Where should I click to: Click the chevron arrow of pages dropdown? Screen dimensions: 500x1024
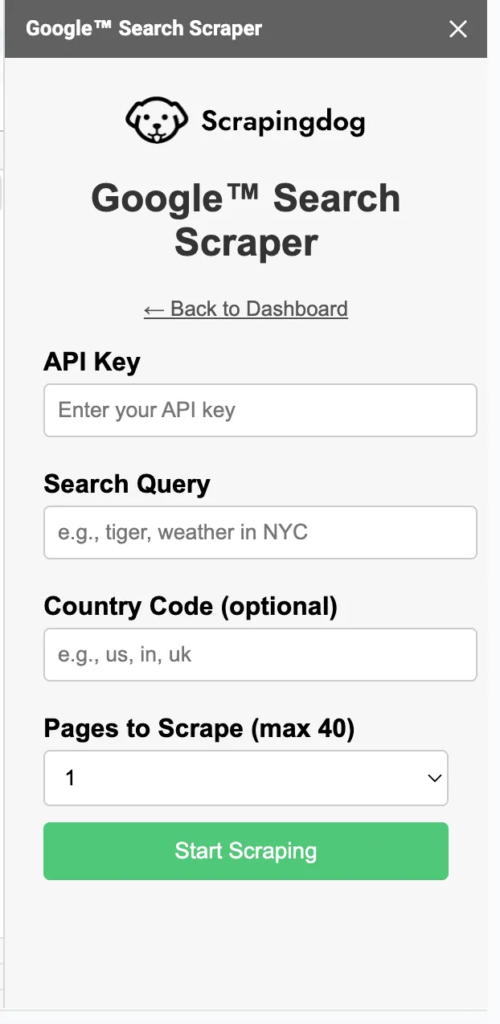coord(434,778)
